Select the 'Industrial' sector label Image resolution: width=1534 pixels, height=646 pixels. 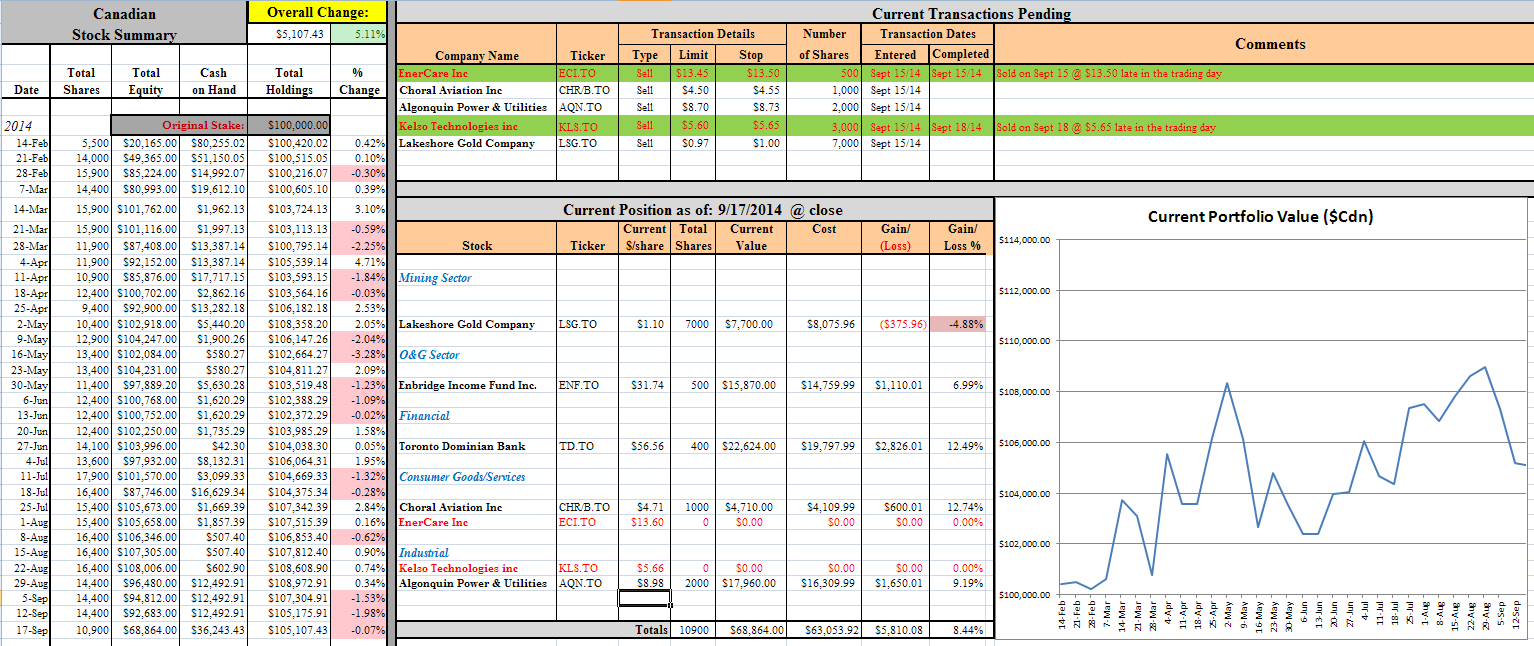point(424,553)
